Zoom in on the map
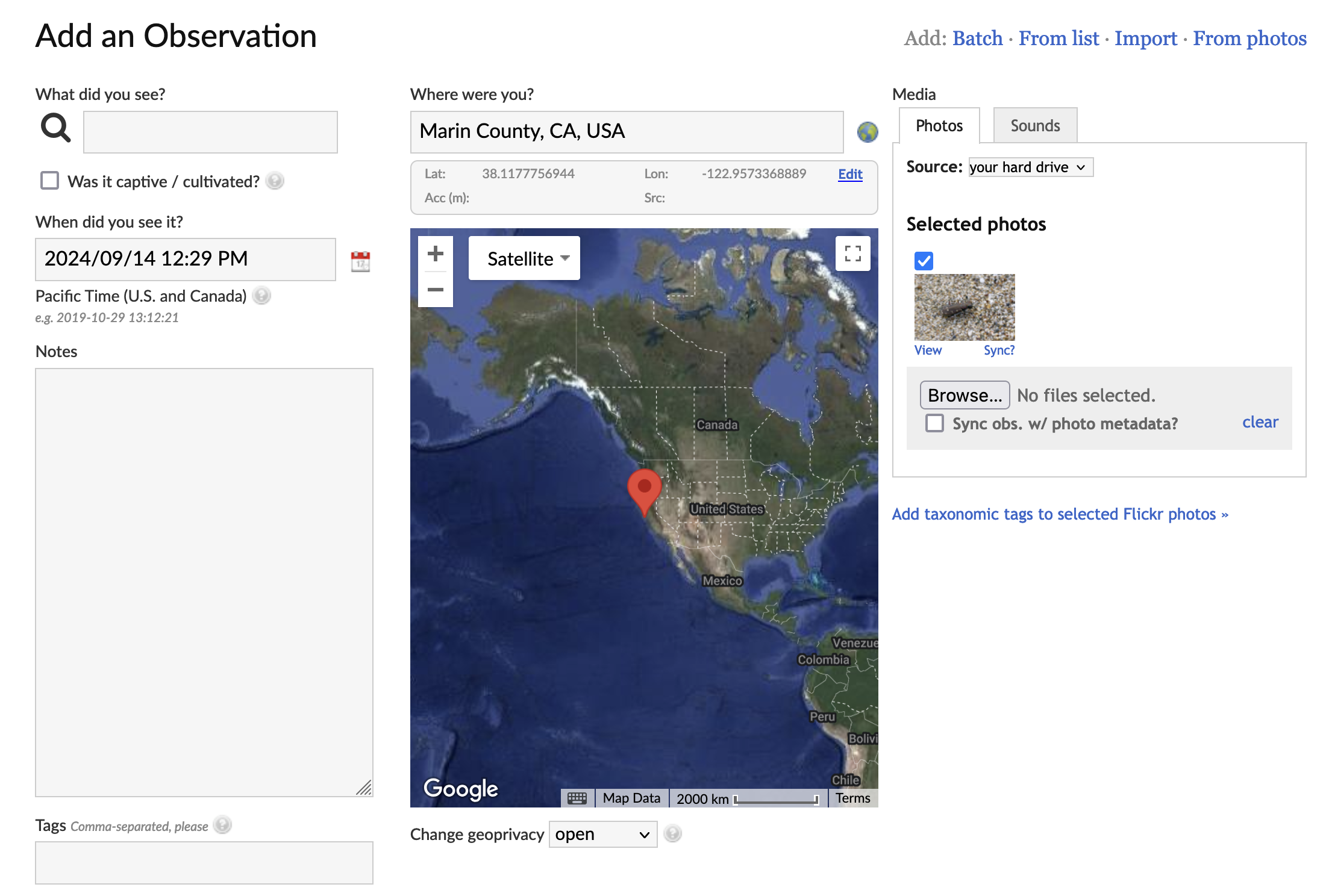The image size is (1329, 896). point(435,254)
